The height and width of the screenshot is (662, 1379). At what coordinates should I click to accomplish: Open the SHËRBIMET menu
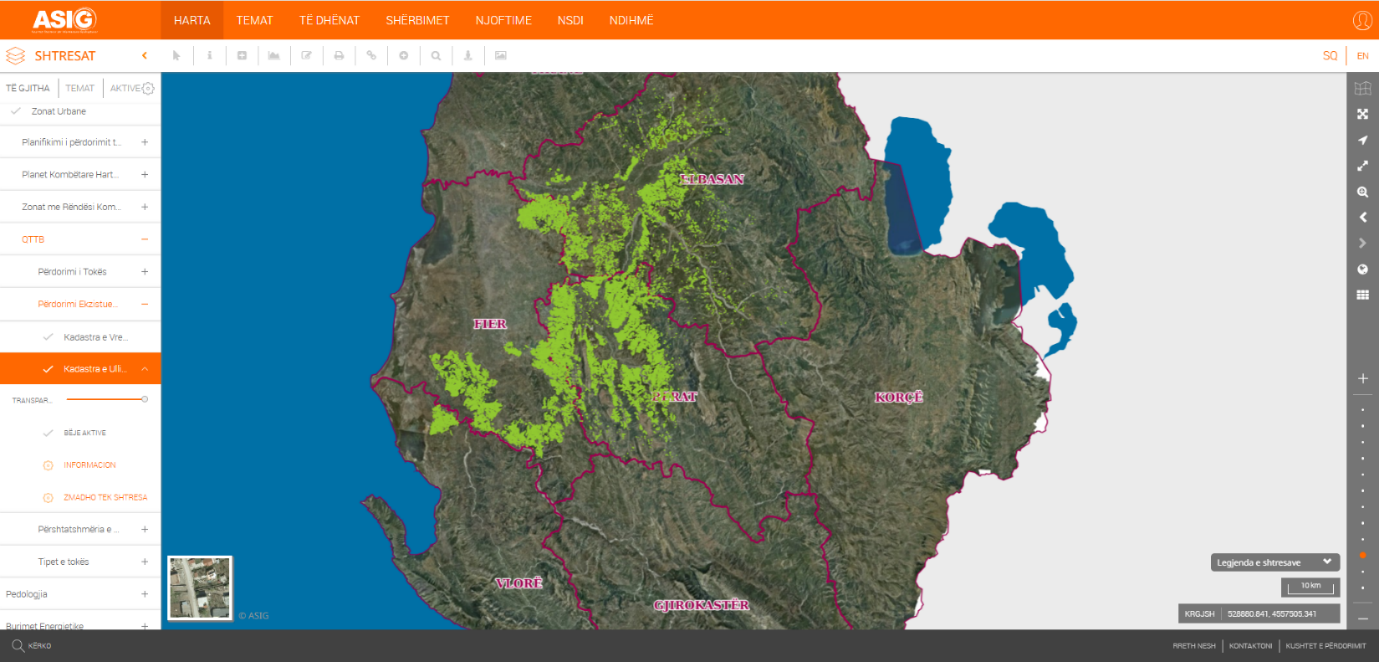417,20
